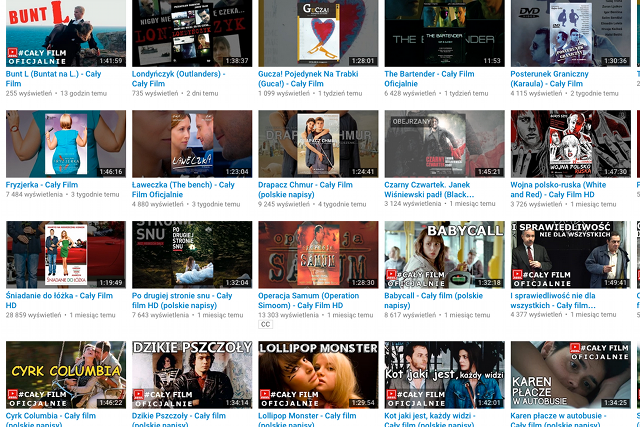Open the Wojna polsko-ruska thumbnail
This screenshot has height=427, width=640.
point(570,144)
